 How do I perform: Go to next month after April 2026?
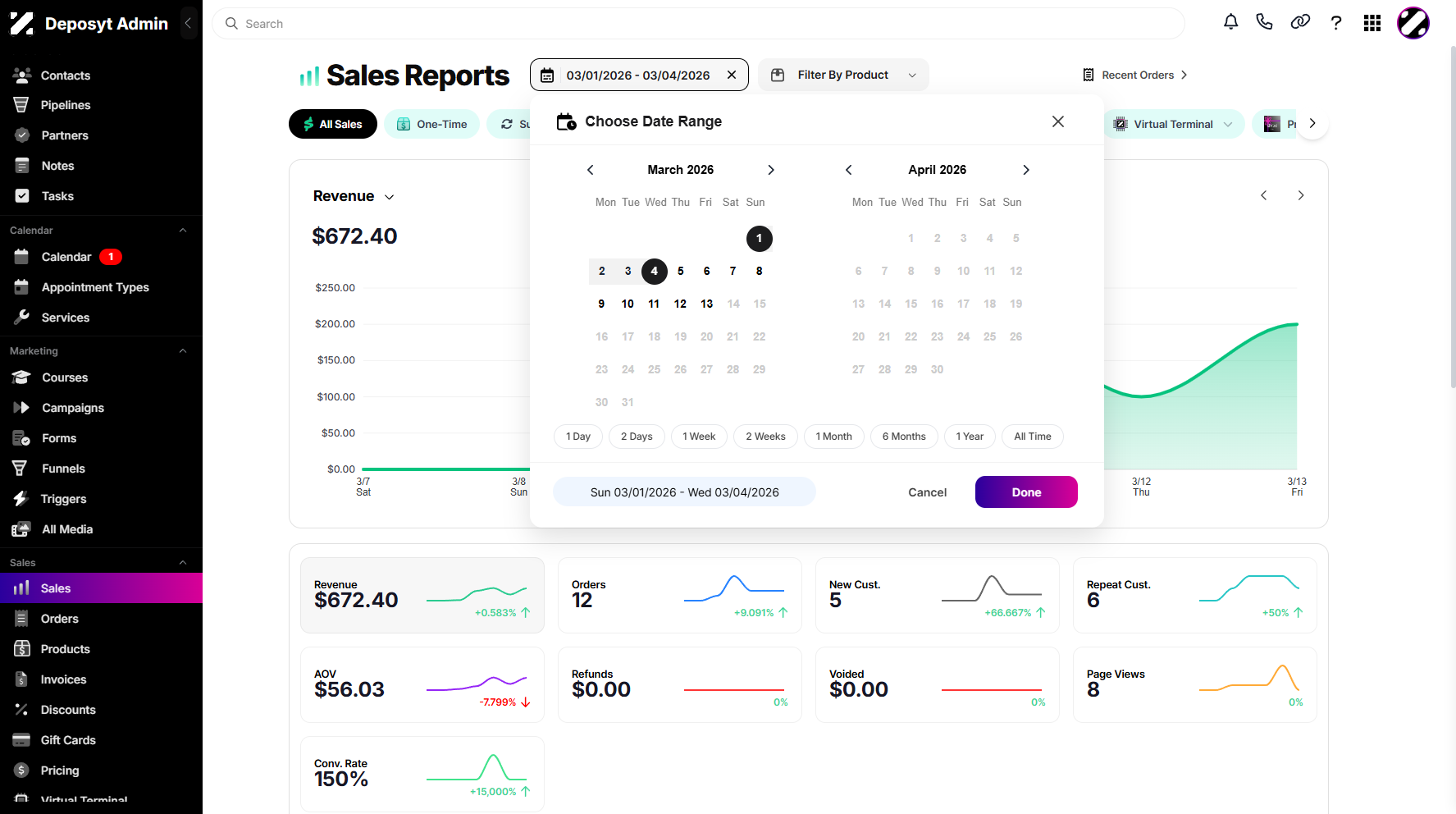(x=1026, y=170)
